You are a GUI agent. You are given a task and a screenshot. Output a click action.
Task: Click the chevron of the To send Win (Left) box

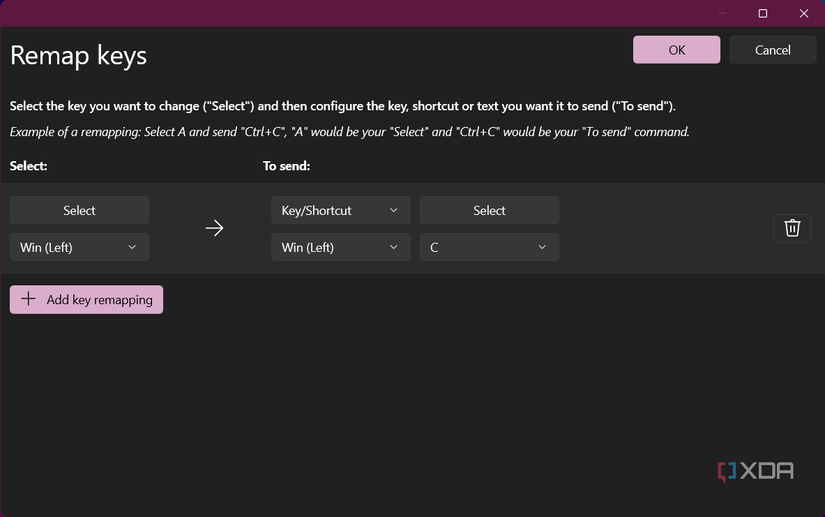[393, 247]
